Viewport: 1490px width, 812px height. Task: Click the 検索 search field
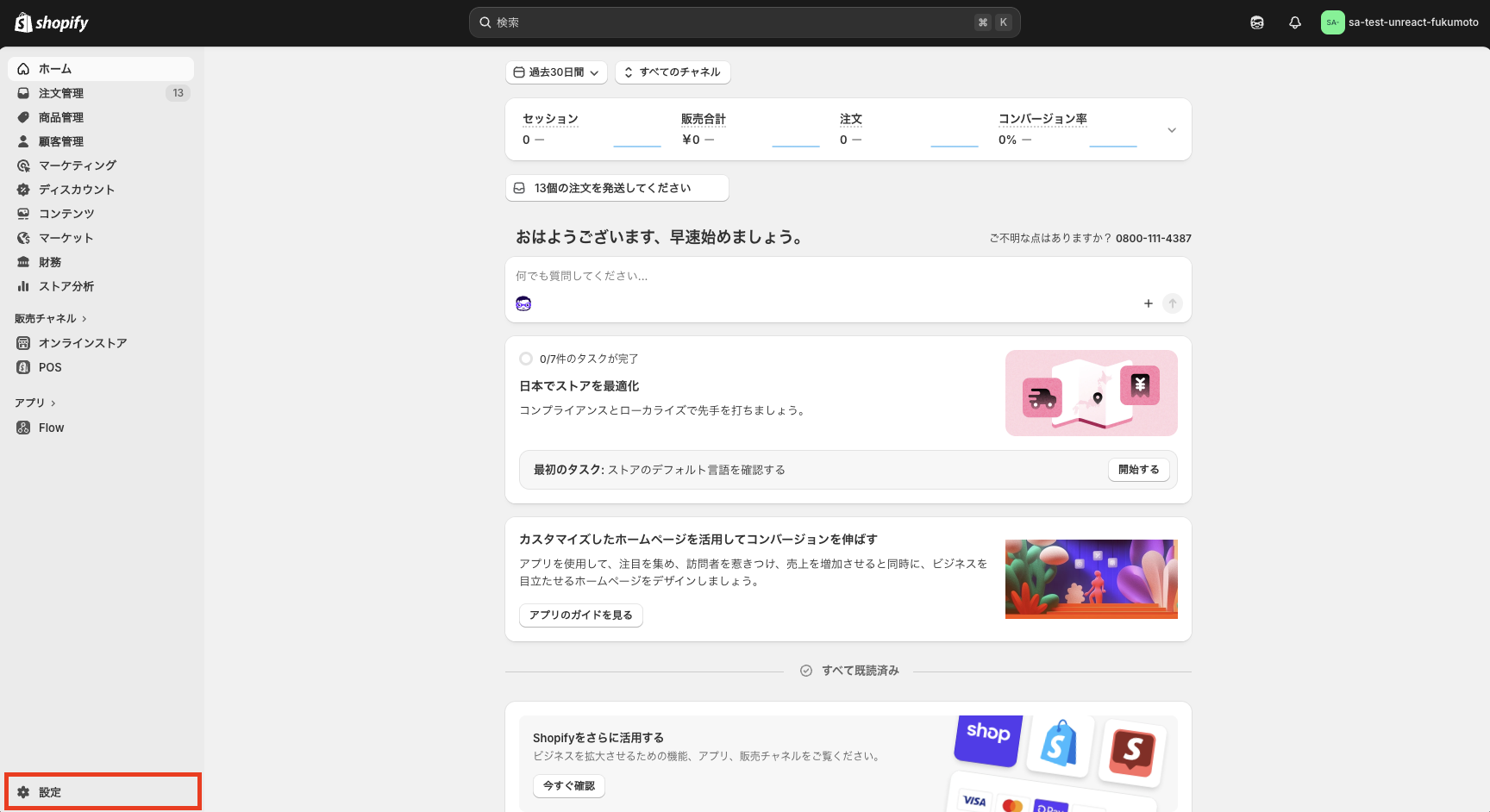(x=745, y=22)
